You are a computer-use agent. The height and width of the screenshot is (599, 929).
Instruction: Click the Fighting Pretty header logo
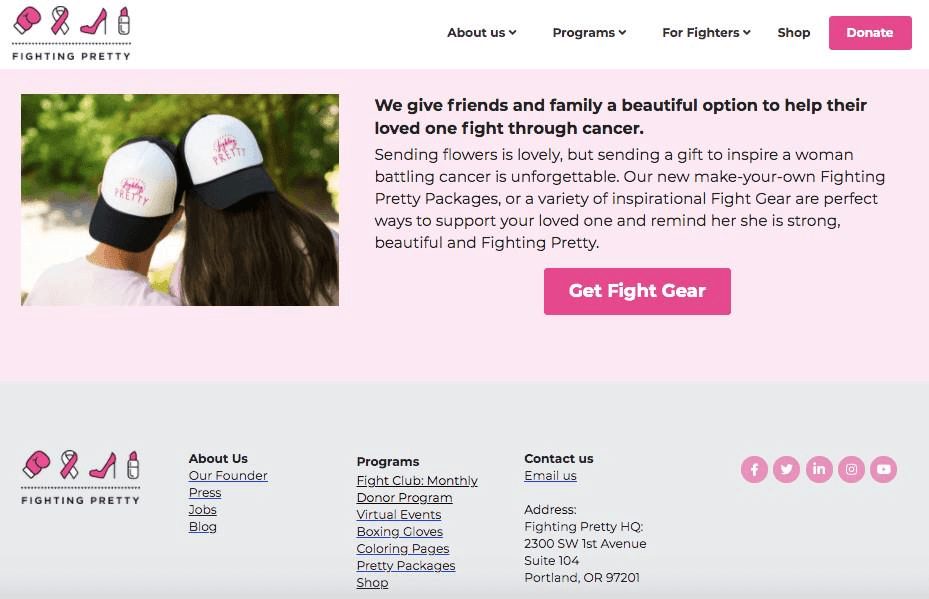tap(71, 34)
